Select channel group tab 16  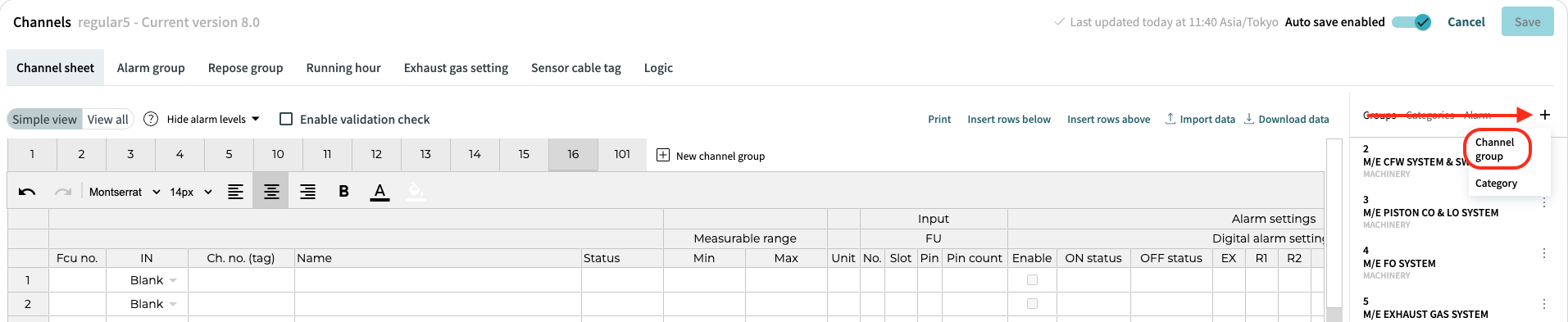coord(573,154)
